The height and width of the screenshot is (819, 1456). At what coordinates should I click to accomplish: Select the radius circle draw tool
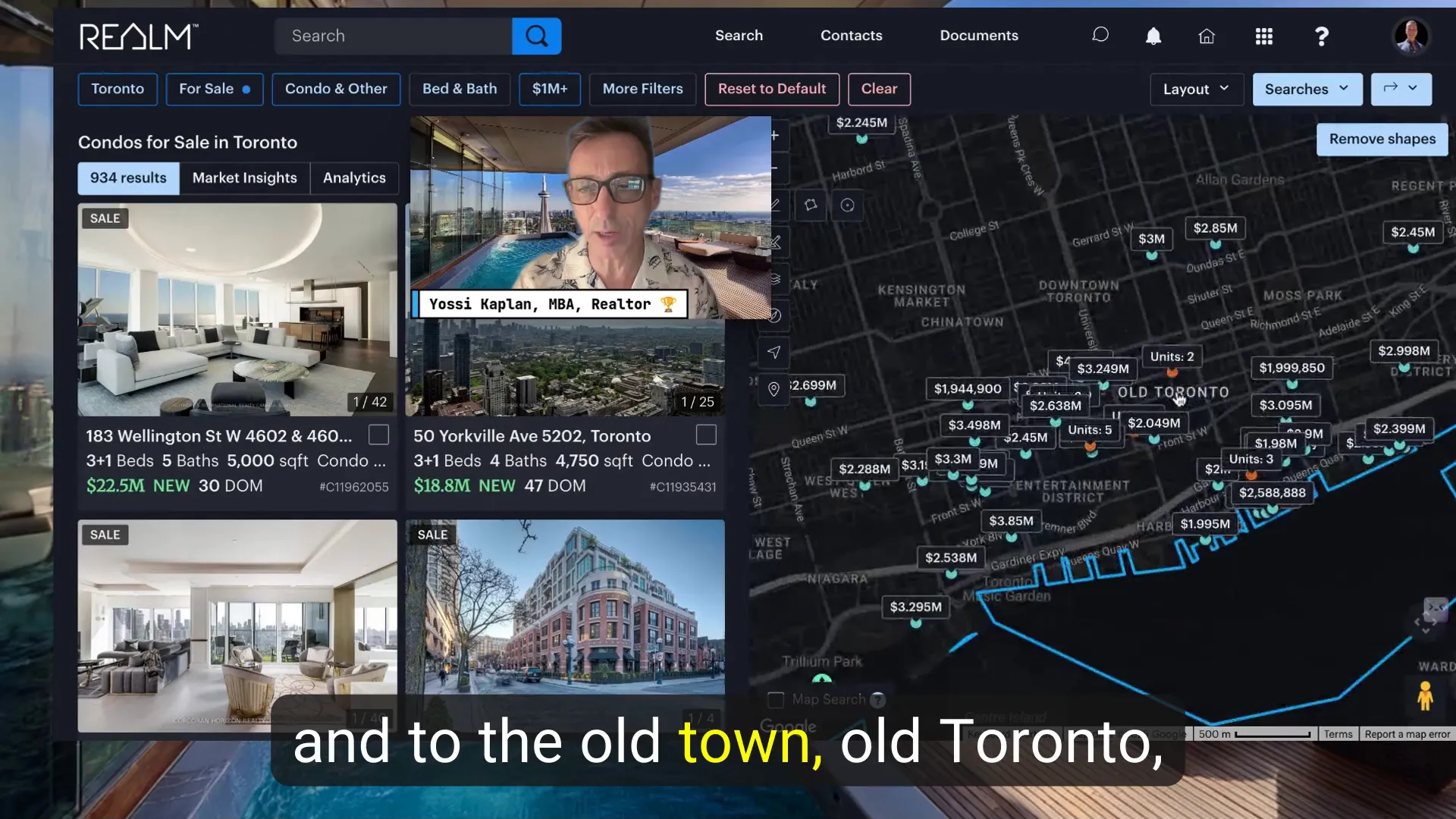click(x=848, y=205)
